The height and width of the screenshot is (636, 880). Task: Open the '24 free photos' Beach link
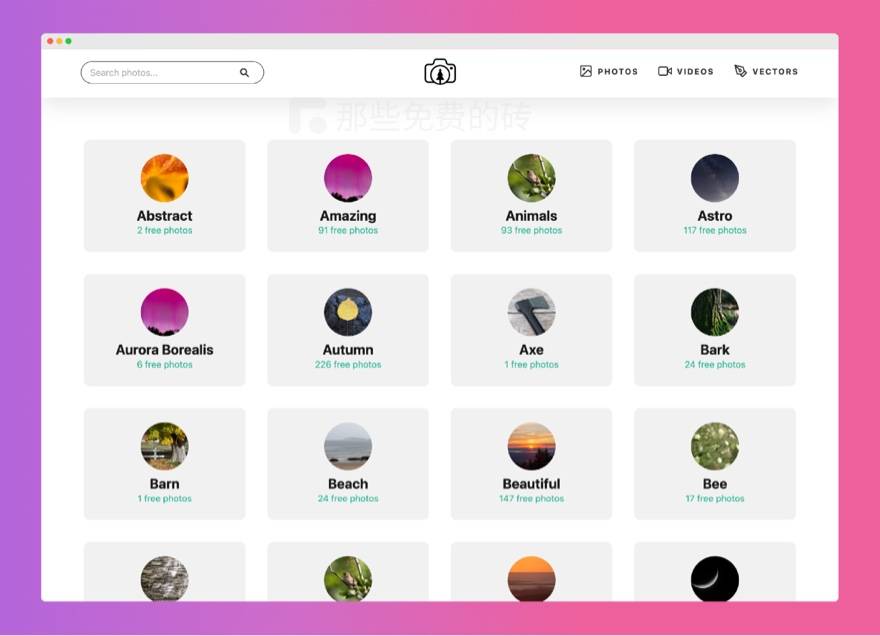(x=348, y=499)
